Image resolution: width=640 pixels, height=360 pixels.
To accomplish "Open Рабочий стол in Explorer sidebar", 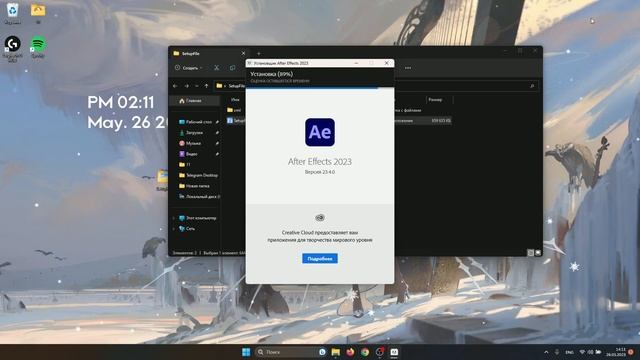I will pyautogui.click(x=199, y=122).
